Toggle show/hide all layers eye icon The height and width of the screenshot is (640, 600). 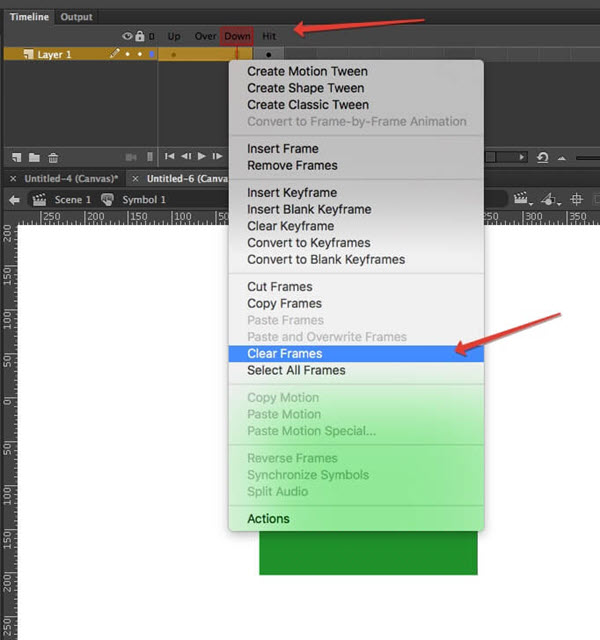(127, 36)
